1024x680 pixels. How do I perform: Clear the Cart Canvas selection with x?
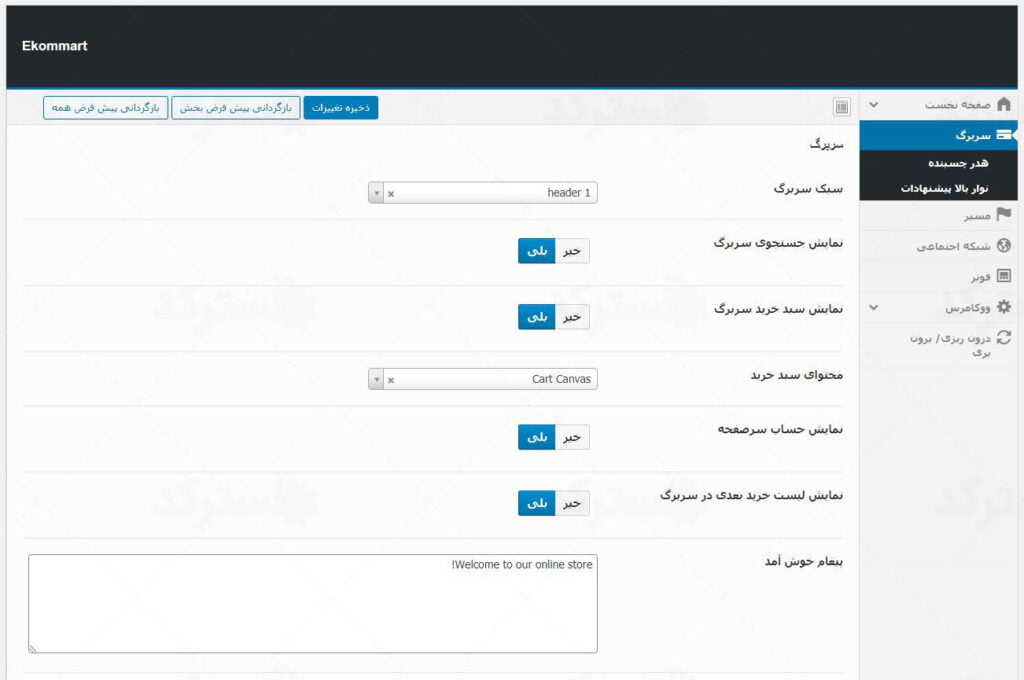pos(391,380)
